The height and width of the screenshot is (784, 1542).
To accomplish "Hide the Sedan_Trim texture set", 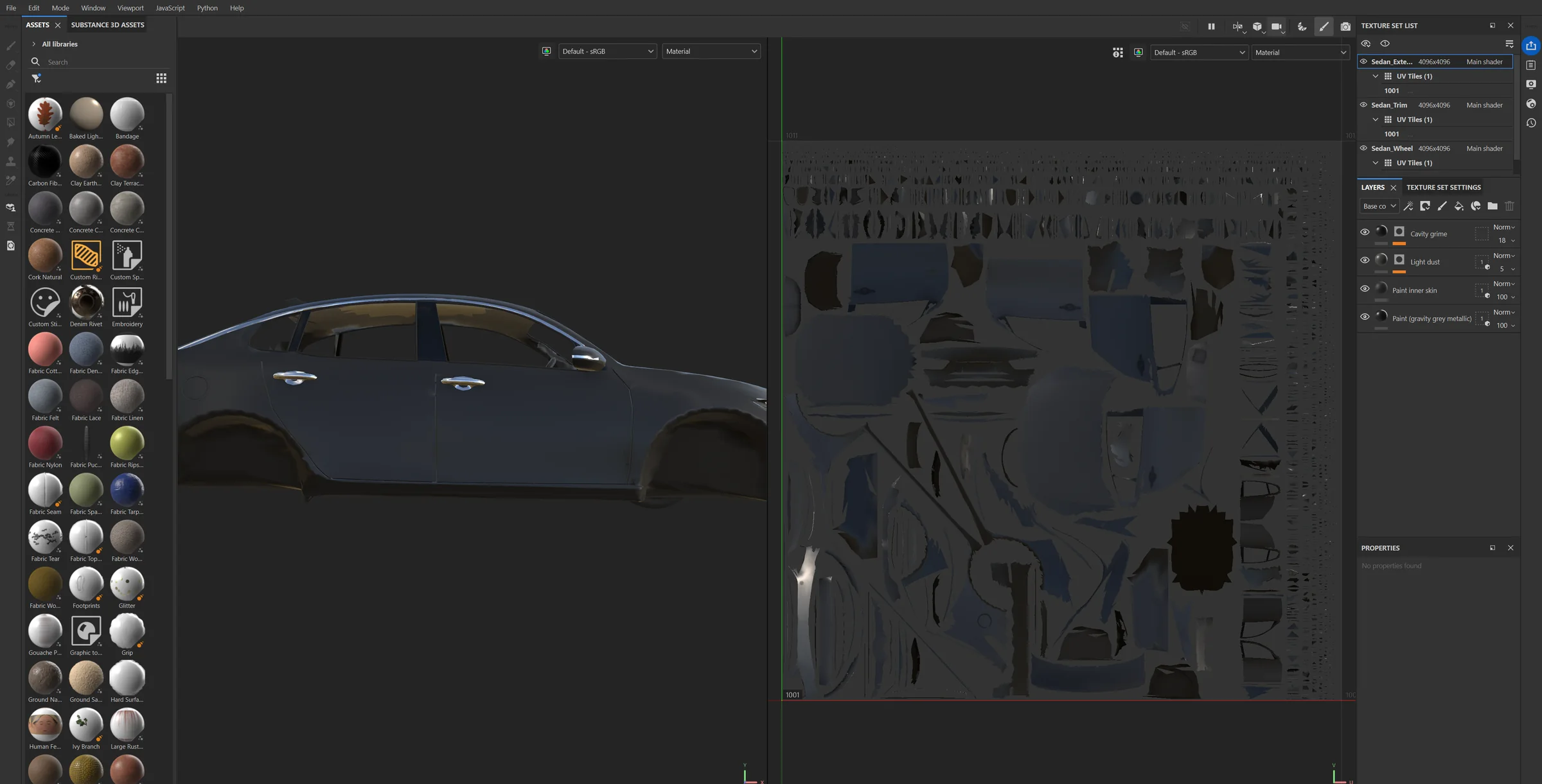I will [1363, 105].
